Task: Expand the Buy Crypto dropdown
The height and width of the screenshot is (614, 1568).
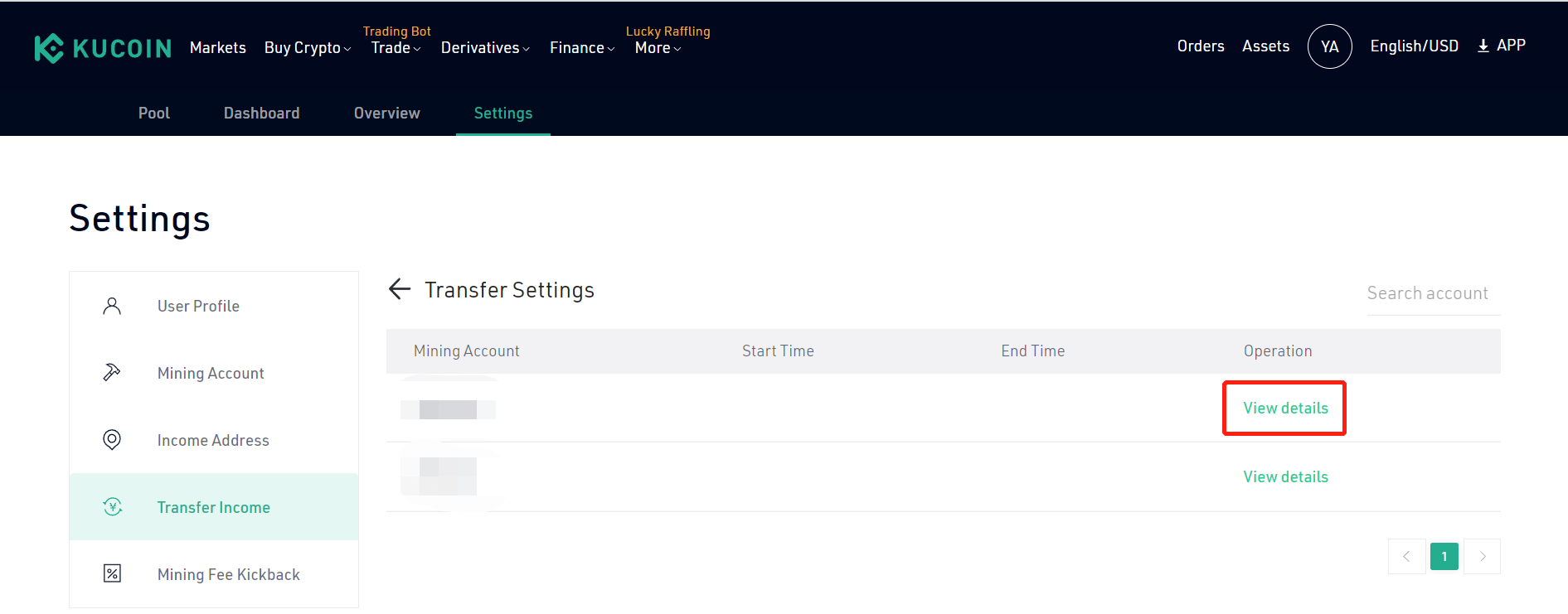Action: coord(308,48)
